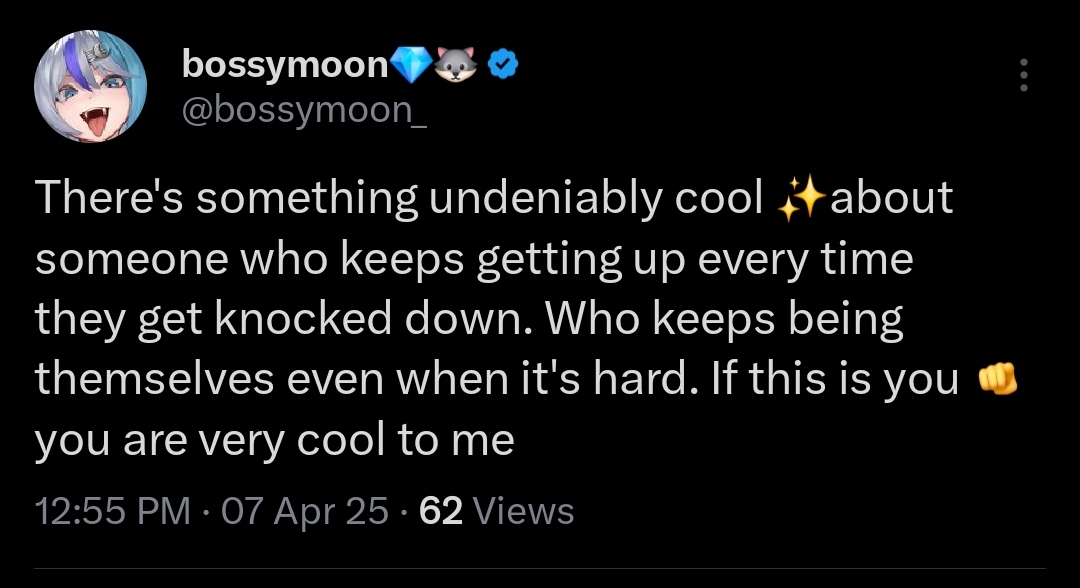The width and height of the screenshot is (1080, 588).
Task: Click "you are very cool to me" line
Action: click(275, 440)
